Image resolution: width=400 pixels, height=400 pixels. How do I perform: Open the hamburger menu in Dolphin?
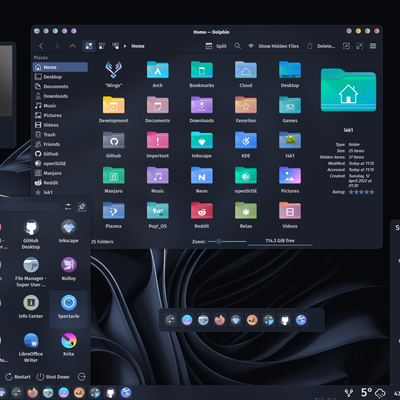(373, 46)
